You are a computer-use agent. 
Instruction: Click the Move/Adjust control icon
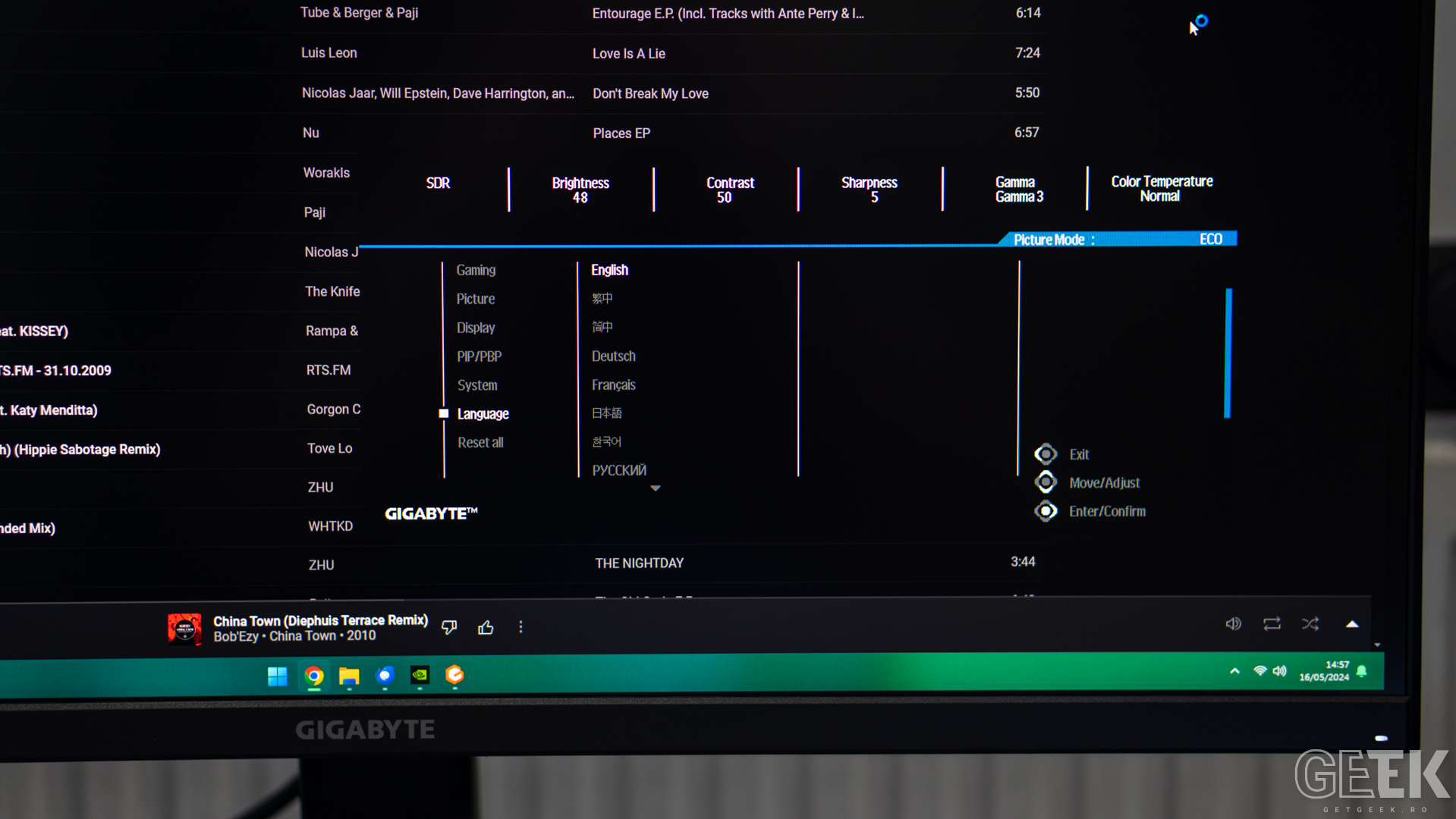click(1046, 482)
